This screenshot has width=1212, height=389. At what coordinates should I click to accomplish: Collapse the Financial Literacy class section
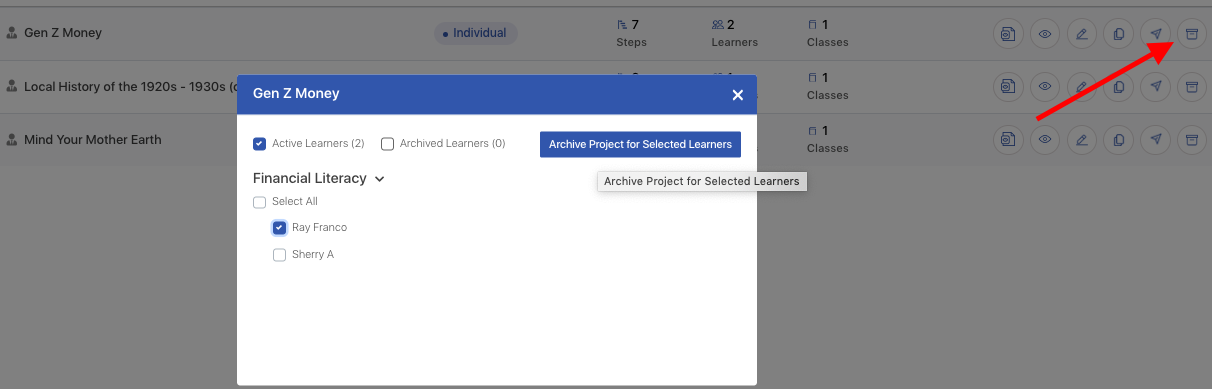click(379, 179)
